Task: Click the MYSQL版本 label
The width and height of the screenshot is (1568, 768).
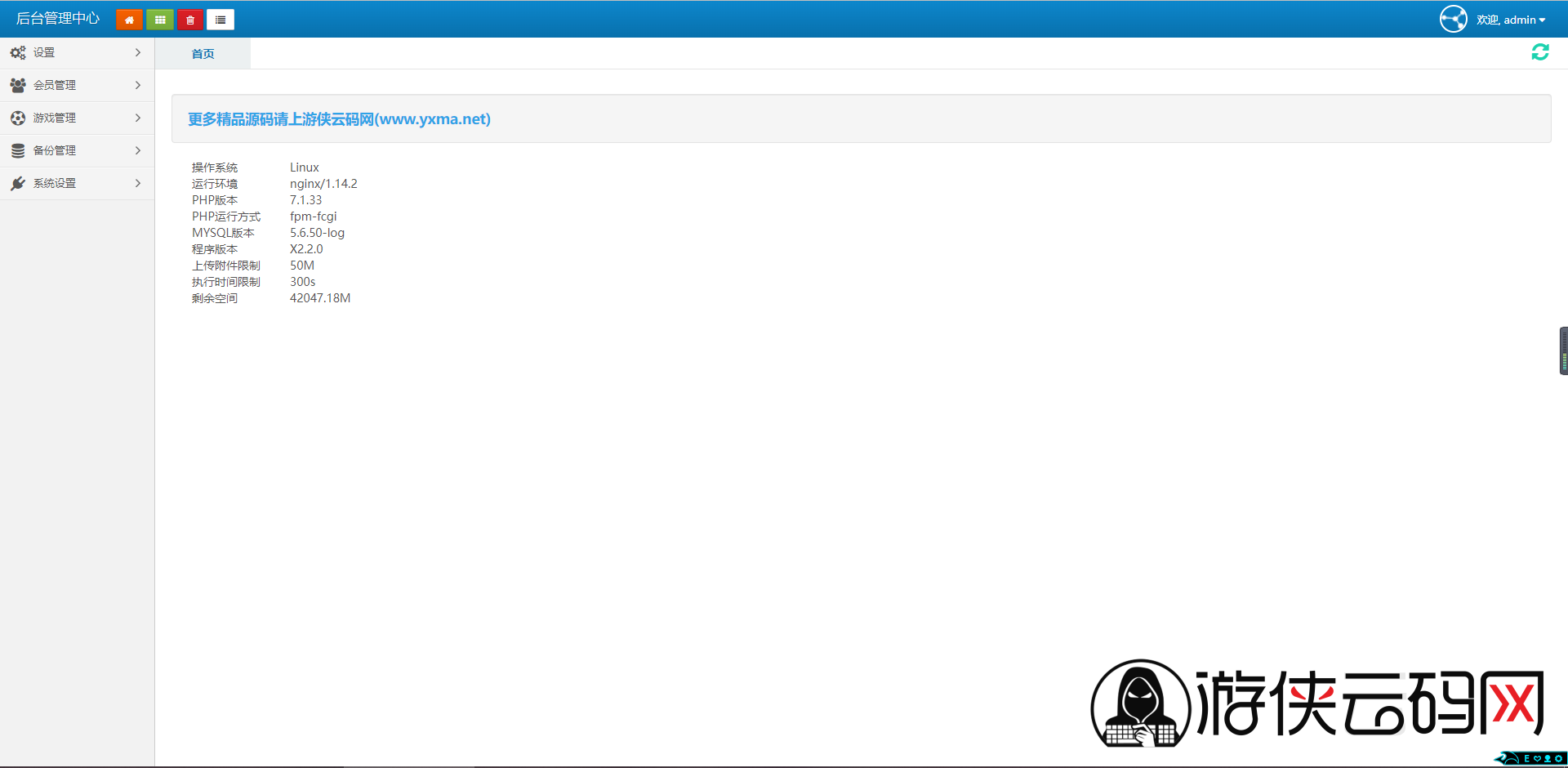Action: coord(223,233)
